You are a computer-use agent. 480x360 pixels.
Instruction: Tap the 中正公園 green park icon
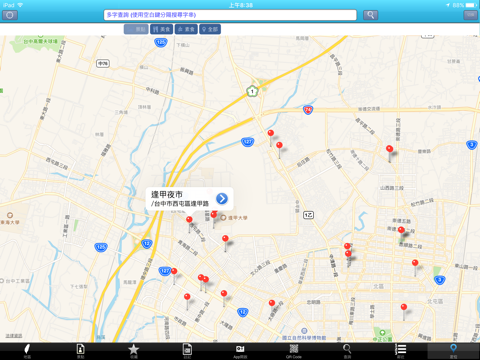pyautogui.click(x=382, y=333)
